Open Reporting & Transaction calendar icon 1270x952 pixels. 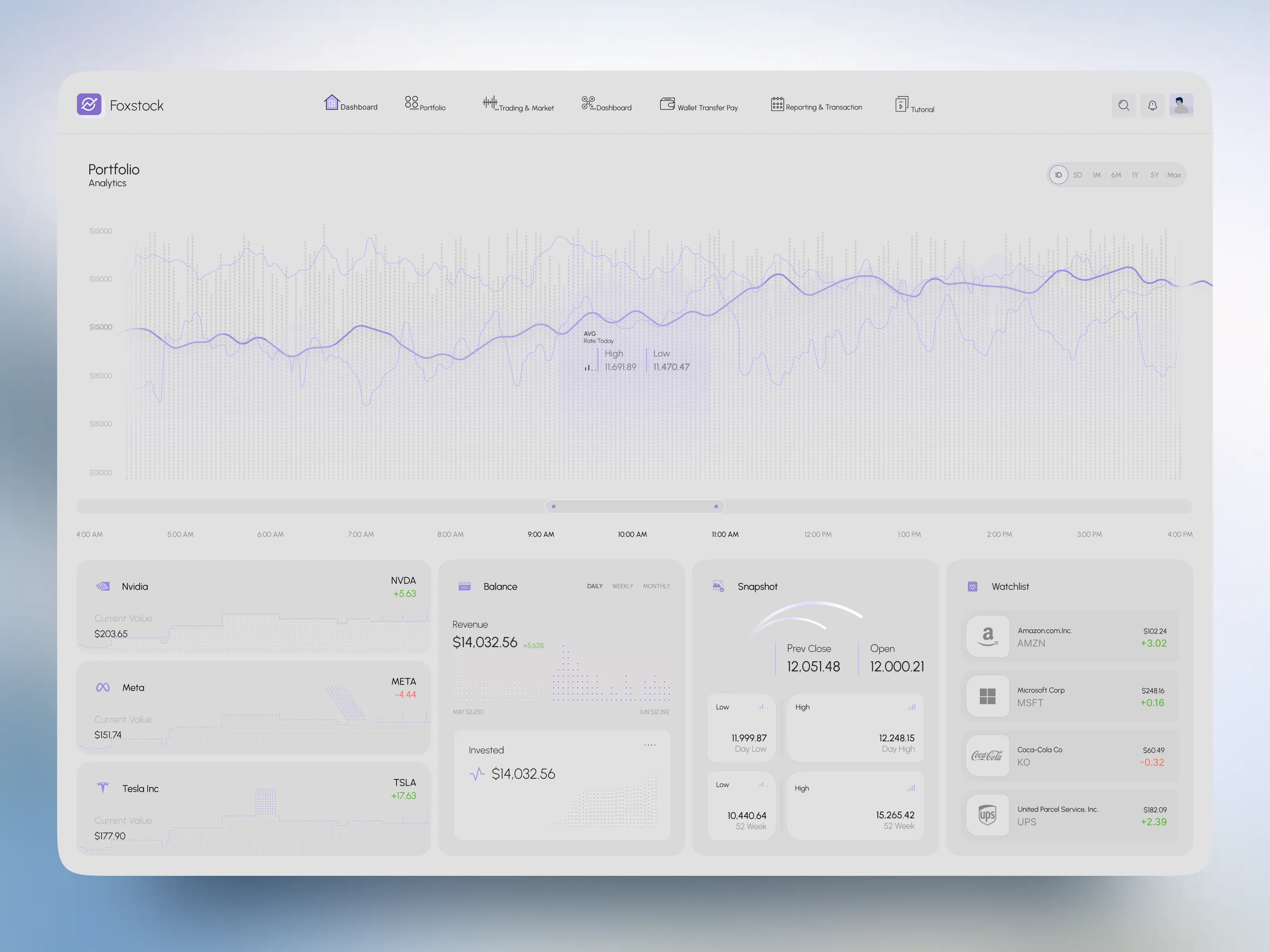(777, 104)
